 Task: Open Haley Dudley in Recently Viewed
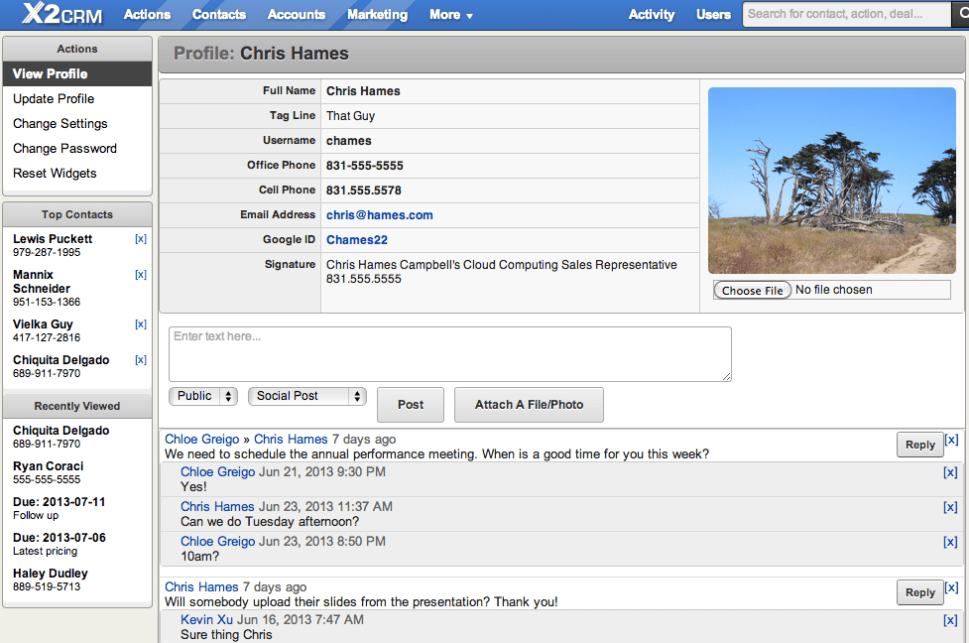coord(50,573)
